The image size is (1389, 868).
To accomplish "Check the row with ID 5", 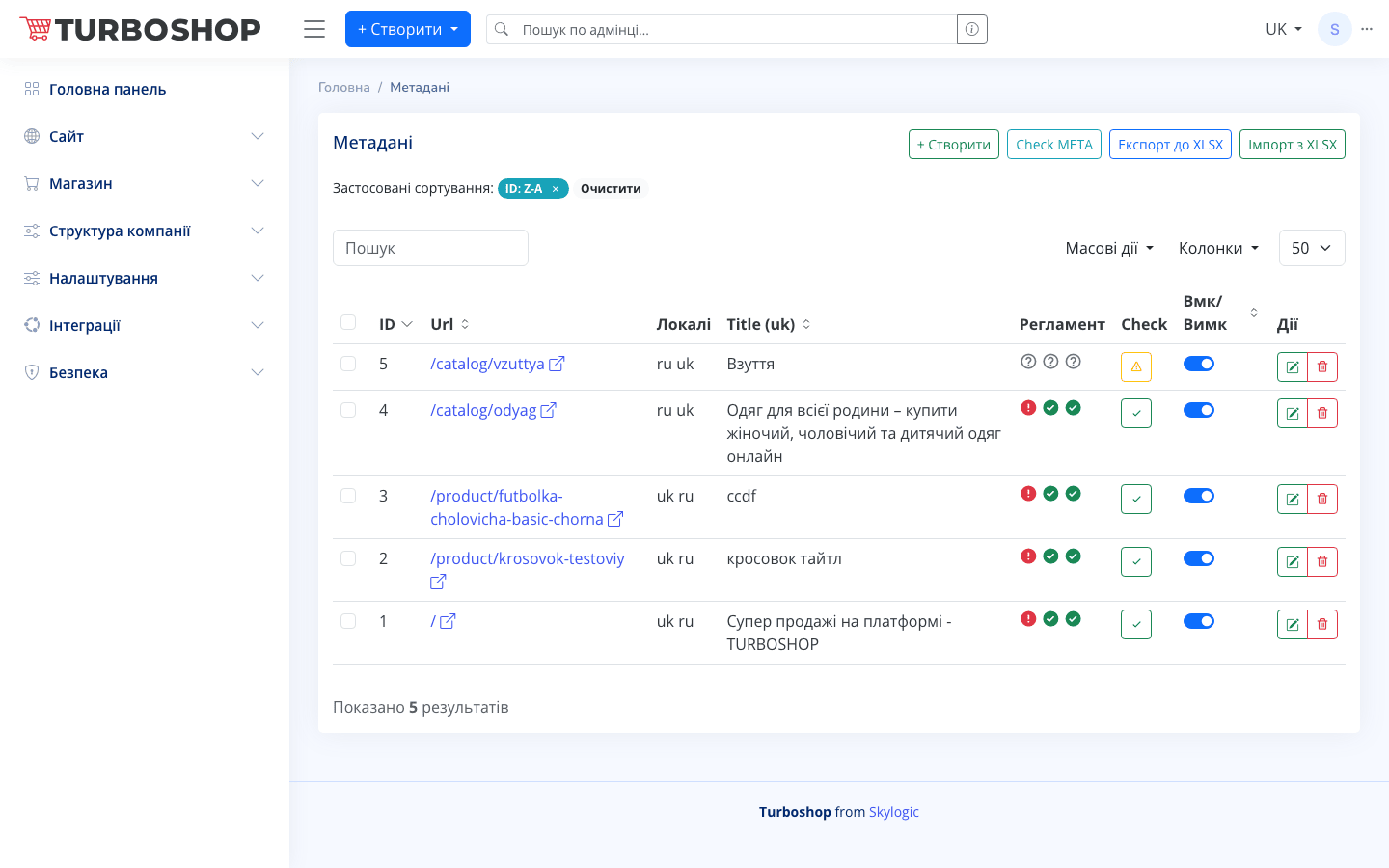I will click(x=348, y=364).
